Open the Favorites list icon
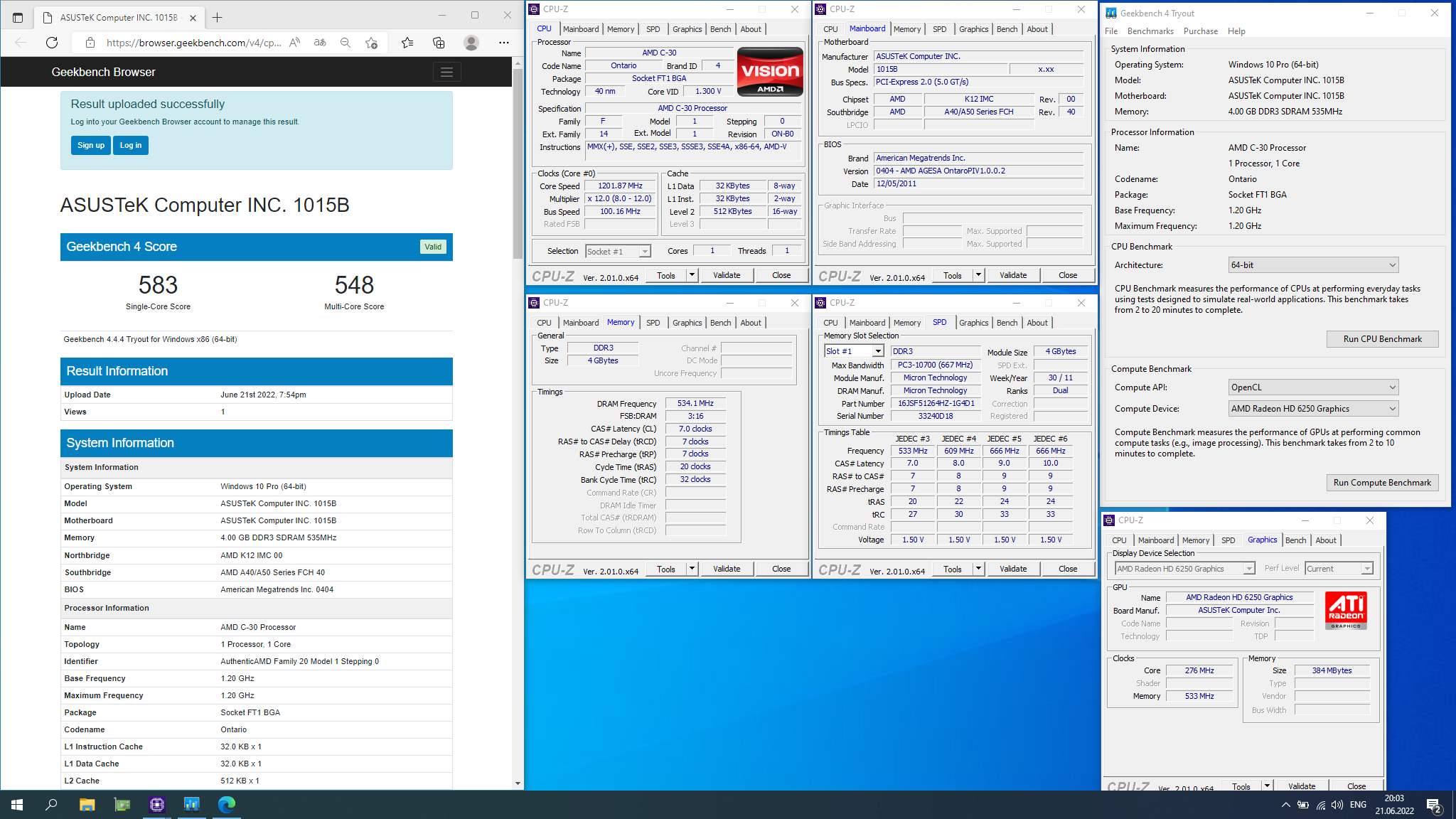Screen dimensions: 1456x819 [407, 43]
